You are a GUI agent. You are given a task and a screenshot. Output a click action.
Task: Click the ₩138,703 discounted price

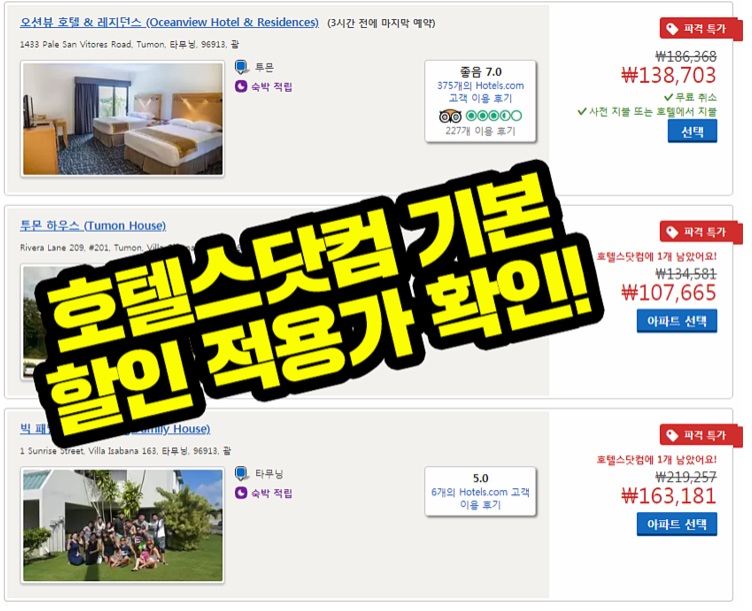pos(669,75)
